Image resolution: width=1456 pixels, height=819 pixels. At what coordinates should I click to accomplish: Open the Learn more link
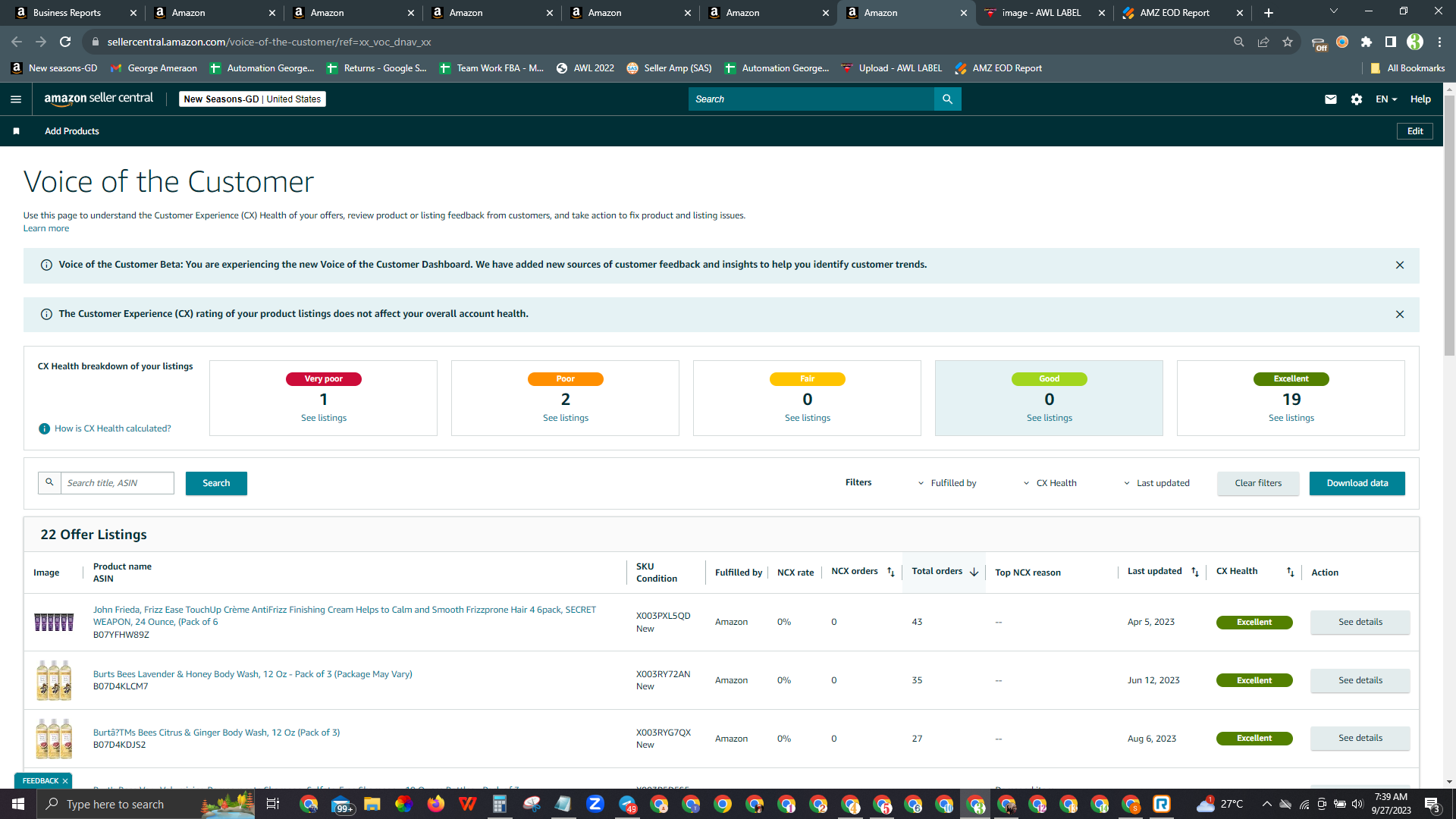46,229
